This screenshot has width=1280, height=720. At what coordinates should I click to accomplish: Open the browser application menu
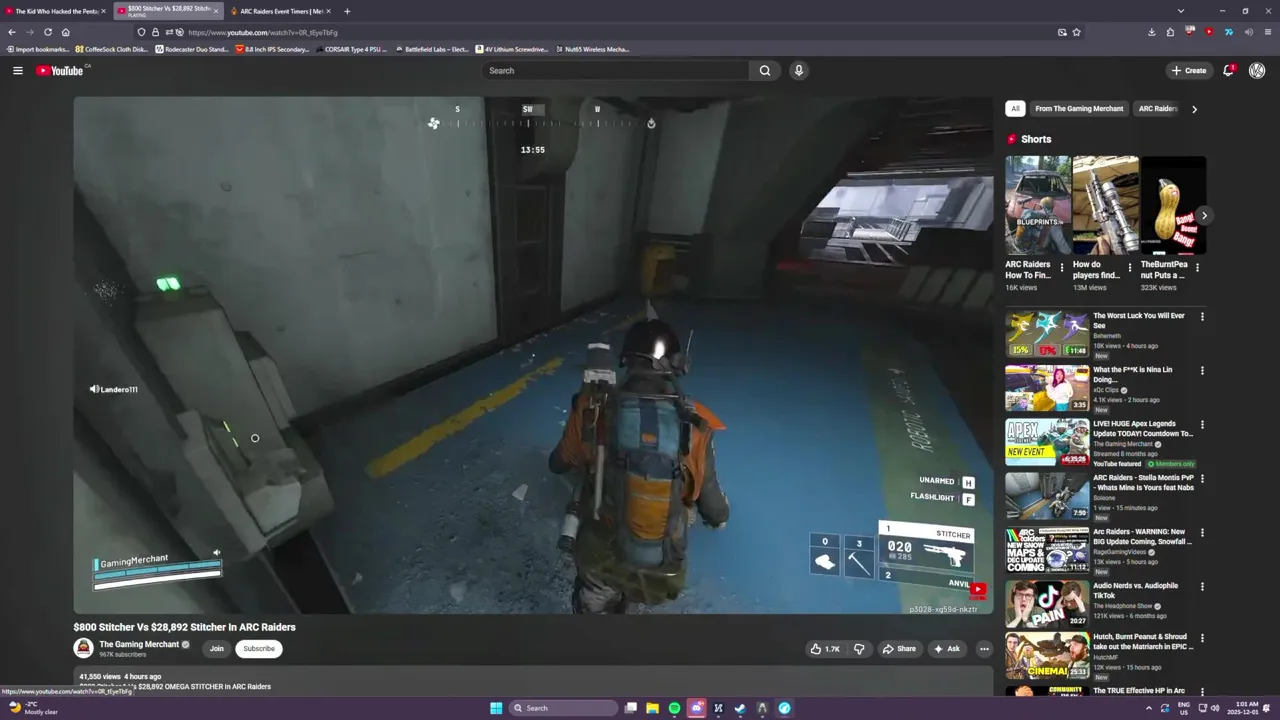point(1267,32)
